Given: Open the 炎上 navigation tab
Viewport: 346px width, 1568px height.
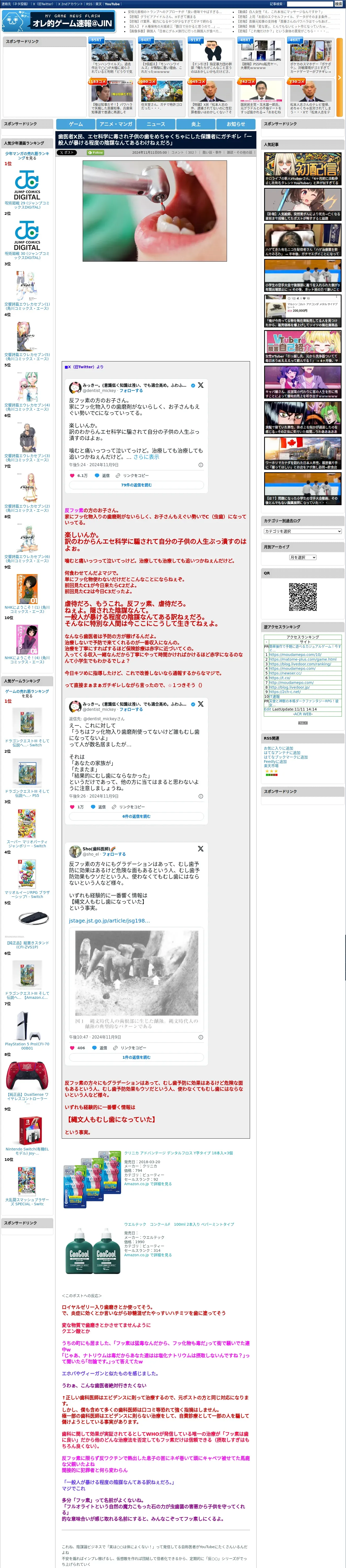Looking at the screenshot, I should pyautogui.click(x=196, y=124).
